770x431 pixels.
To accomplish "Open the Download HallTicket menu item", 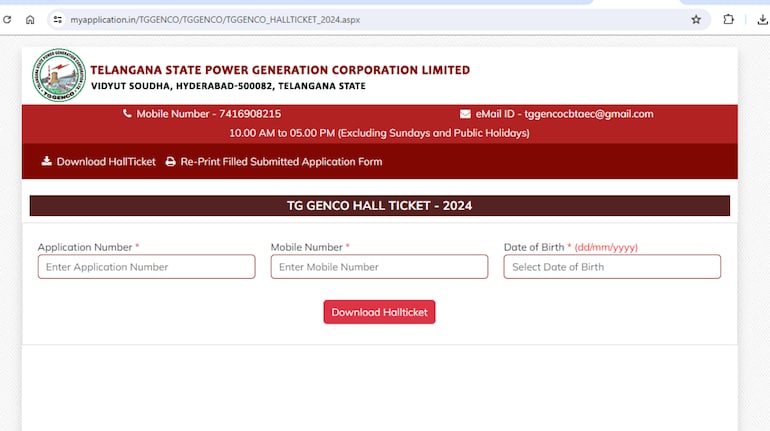I will 98,162.
